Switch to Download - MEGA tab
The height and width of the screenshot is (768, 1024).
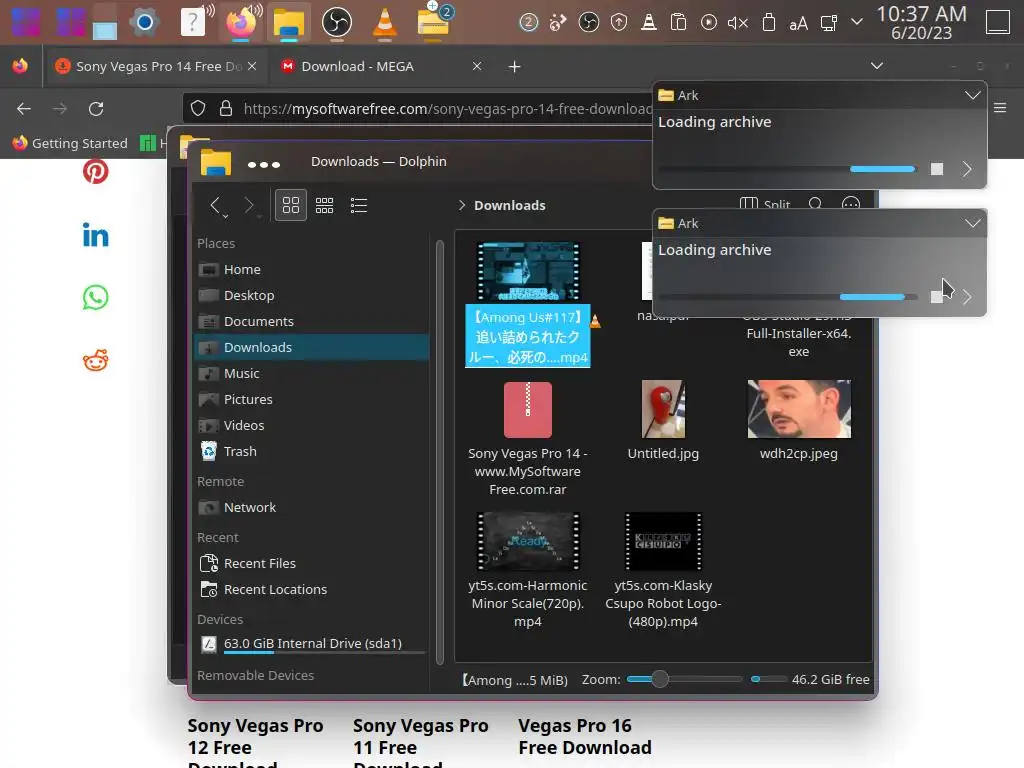357,66
